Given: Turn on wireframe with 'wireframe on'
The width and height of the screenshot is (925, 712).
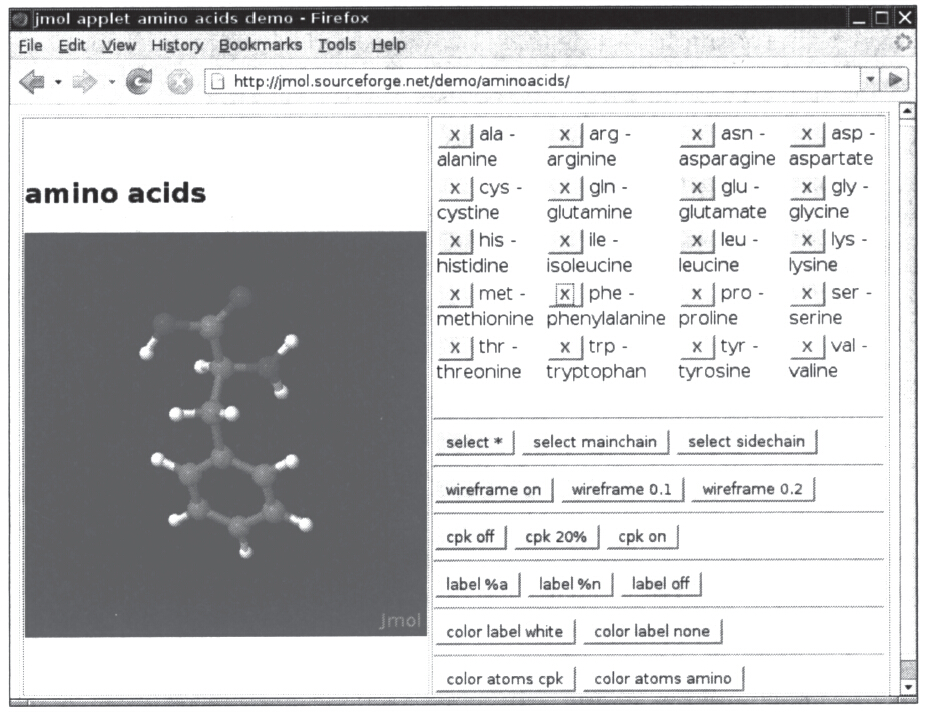Looking at the screenshot, I should [x=494, y=490].
